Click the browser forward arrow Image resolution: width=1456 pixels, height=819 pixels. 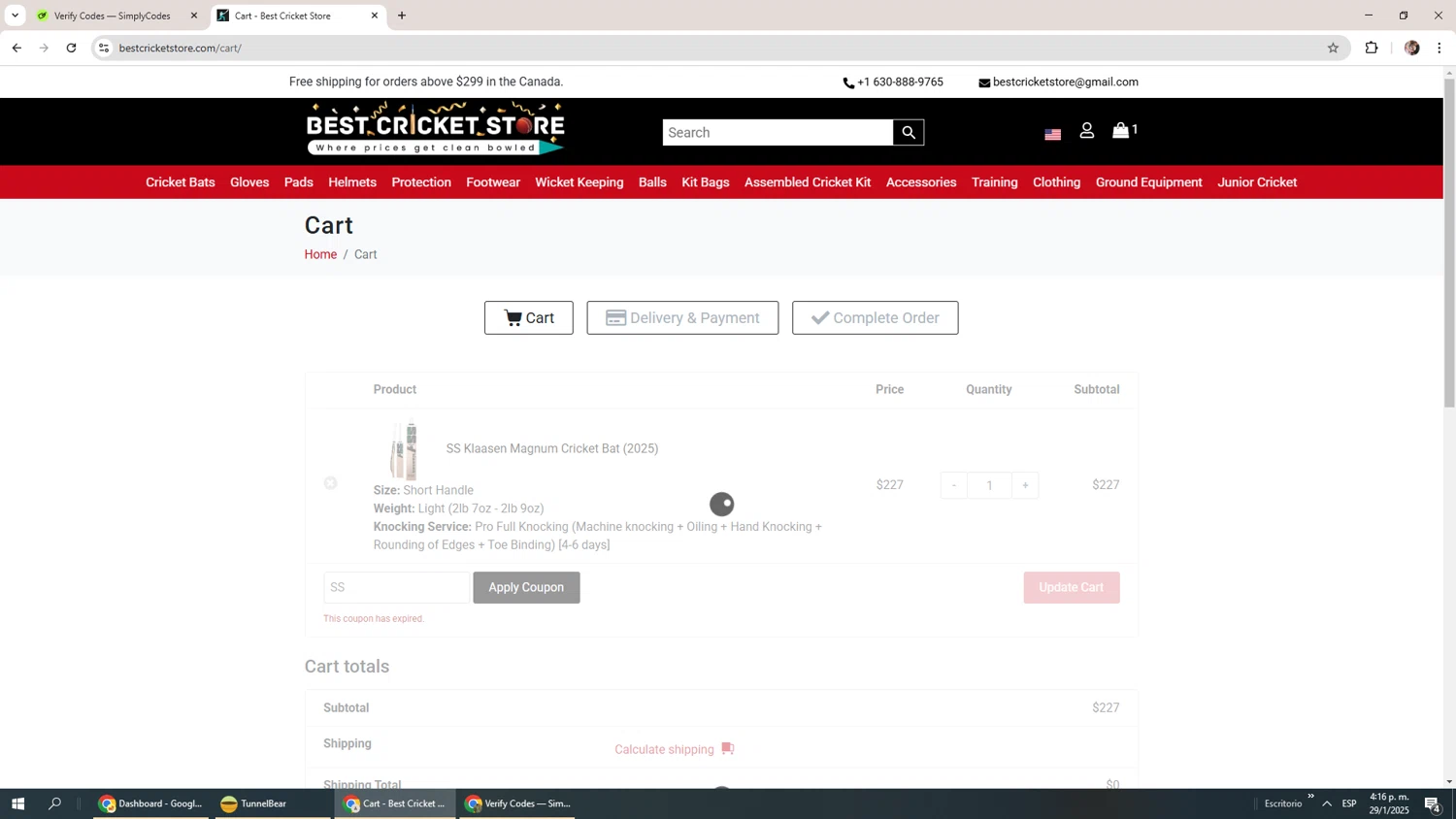click(x=44, y=48)
